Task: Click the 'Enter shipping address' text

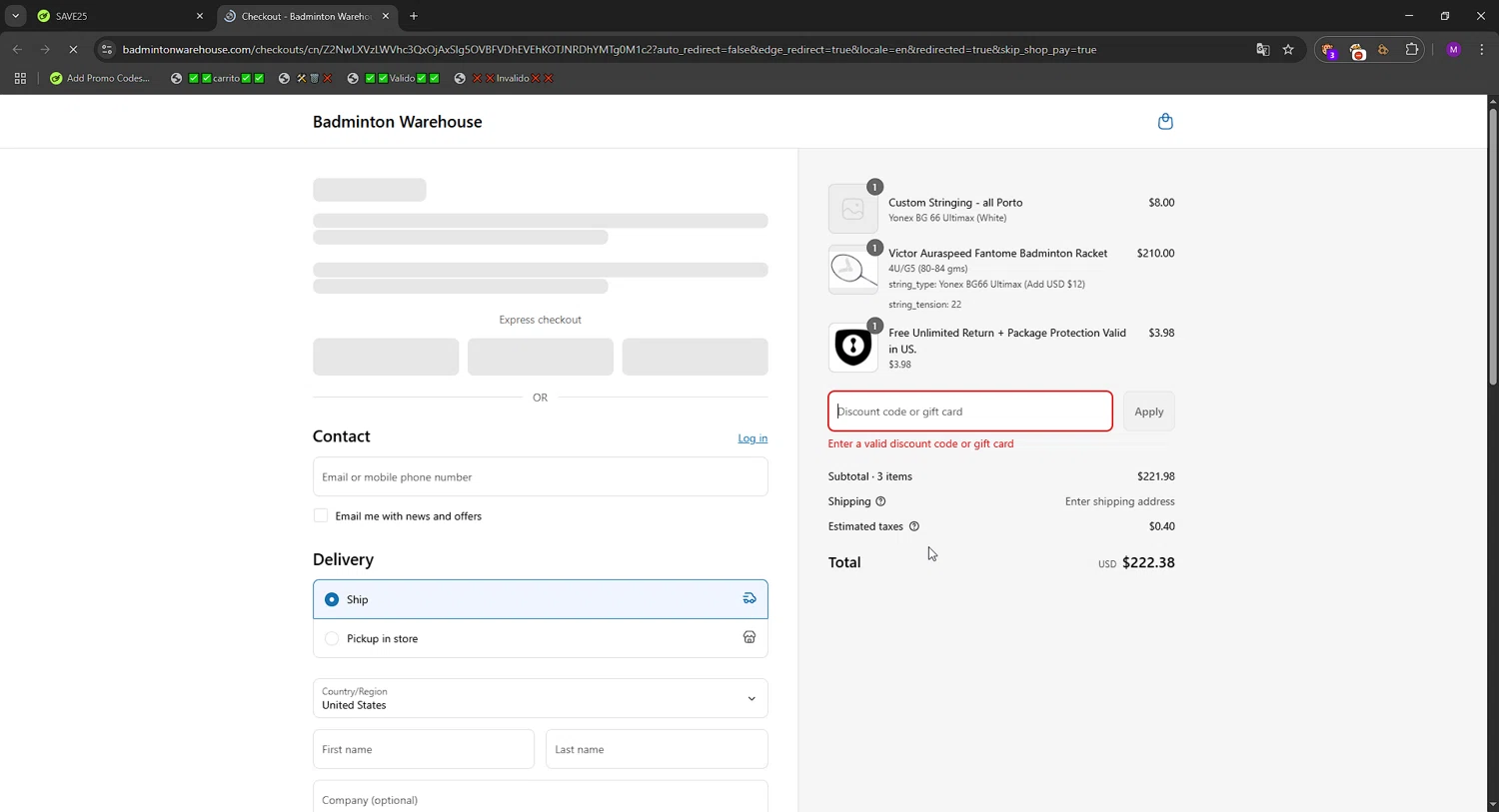Action: pyautogui.click(x=1120, y=501)
